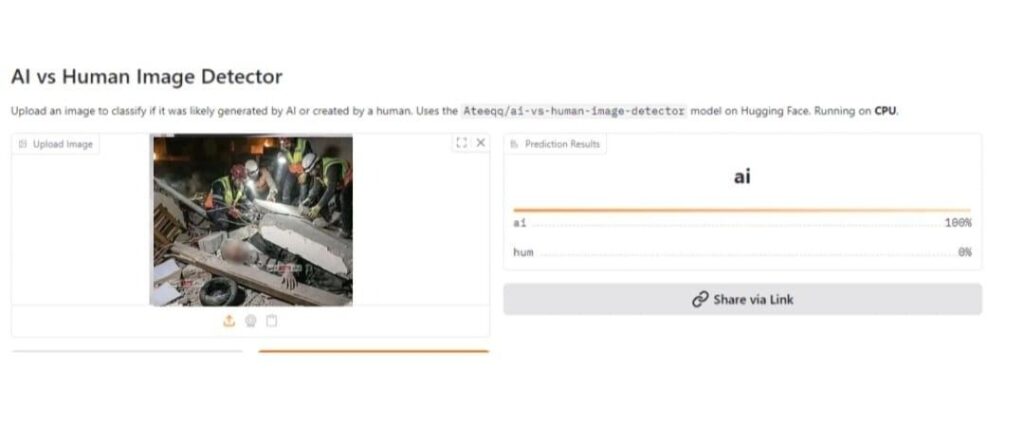Click the rescue scene image thumbnail
The image size is (1024, 445).
click(251, 220)
